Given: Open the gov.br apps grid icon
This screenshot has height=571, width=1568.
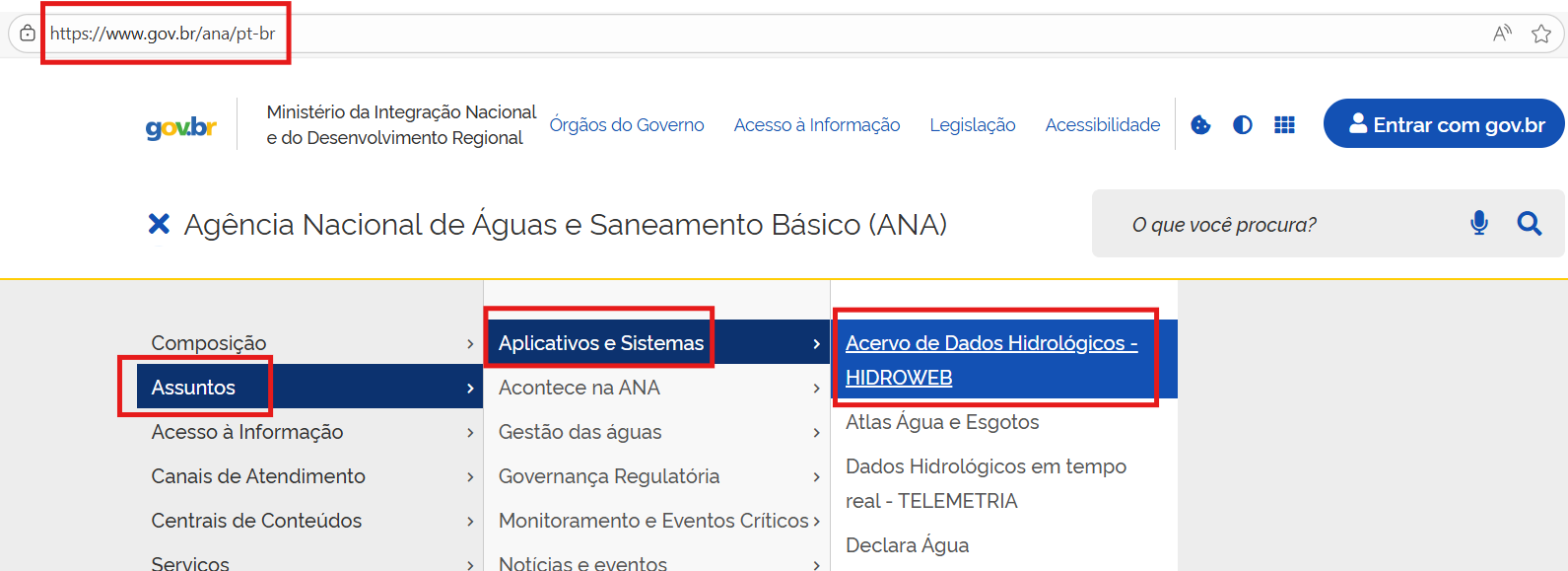Looking at the screenshot, I should click(x=1284, y=125).
